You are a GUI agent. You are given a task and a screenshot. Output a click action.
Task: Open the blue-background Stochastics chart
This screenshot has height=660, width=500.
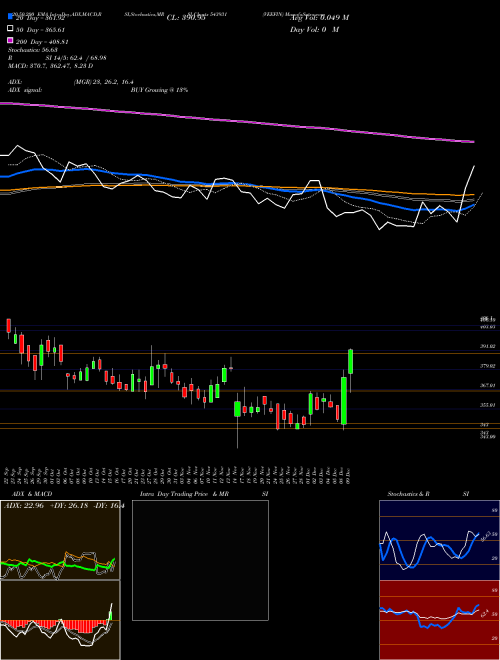pos(439,540)
